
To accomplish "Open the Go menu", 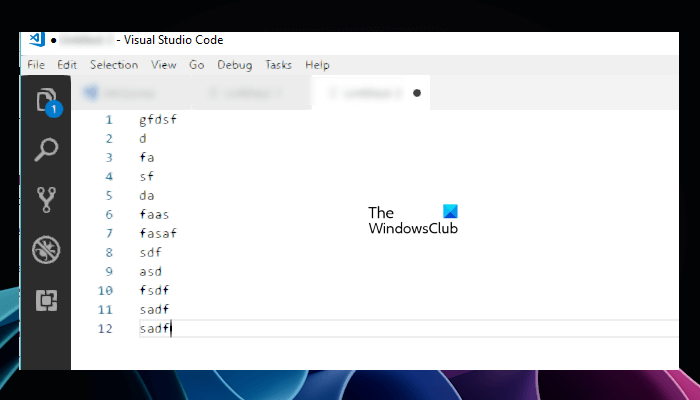I will 196,65.
